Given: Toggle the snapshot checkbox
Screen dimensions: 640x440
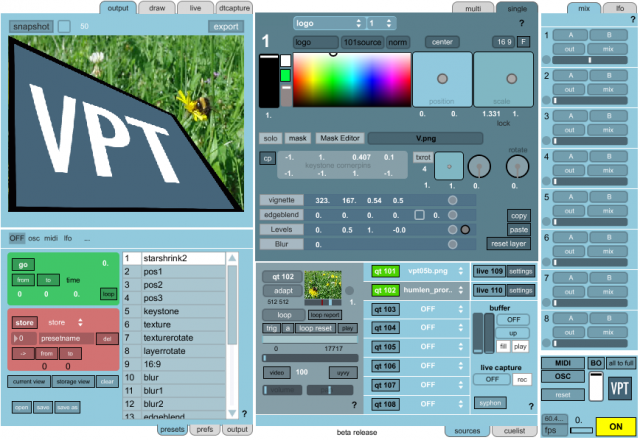Looking at the screenshot, I should [64, 26].
